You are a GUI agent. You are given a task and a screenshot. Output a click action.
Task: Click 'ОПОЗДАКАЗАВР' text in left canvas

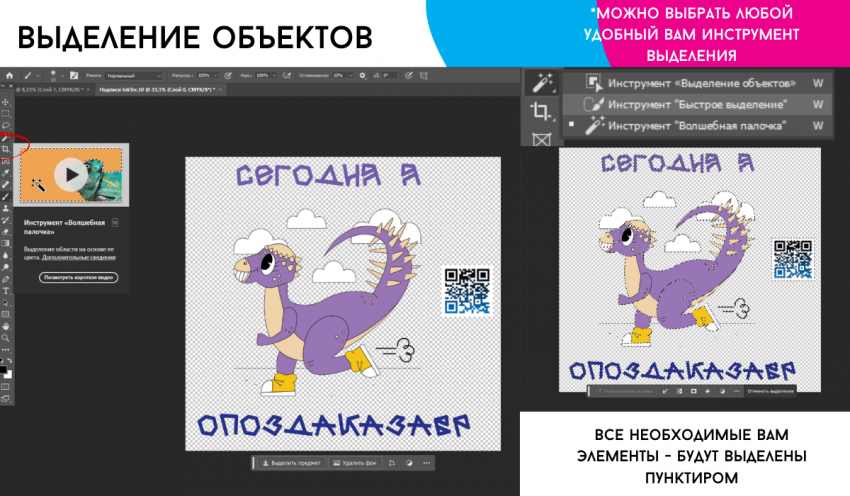pyautogui.click(x=333, y=426)
